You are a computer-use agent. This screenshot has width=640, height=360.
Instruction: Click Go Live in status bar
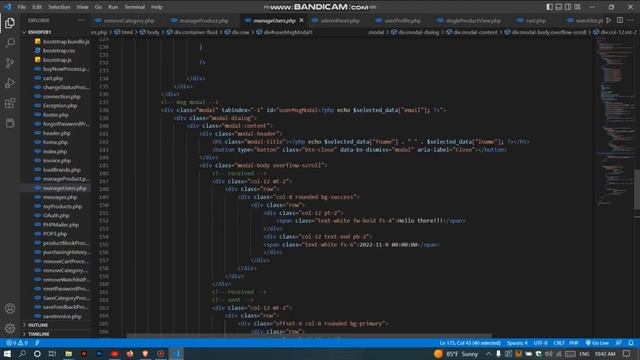click(x=597, y=343)
